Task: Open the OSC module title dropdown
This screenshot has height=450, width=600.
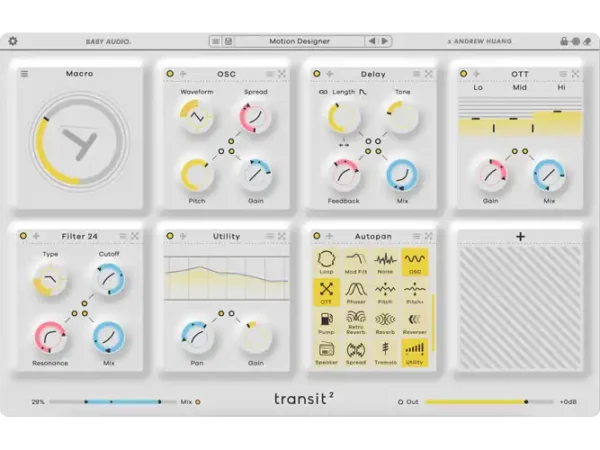Action: tap(226, 74)
